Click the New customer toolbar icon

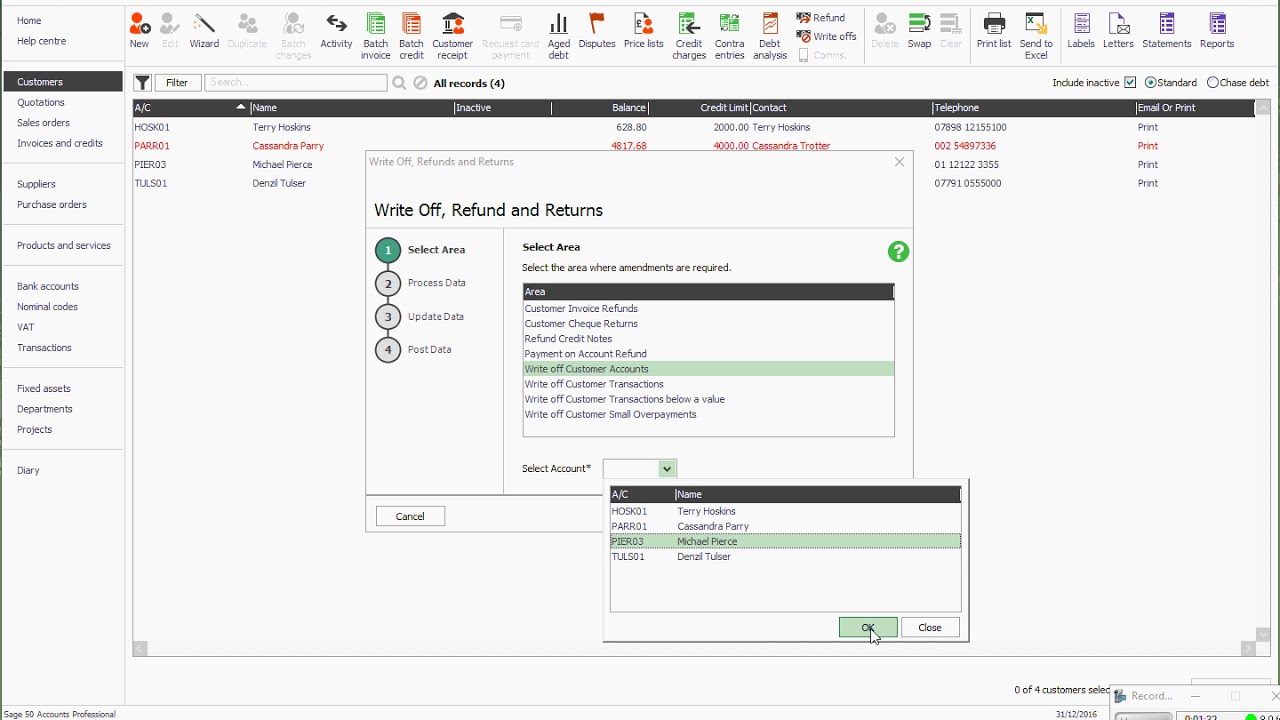[139, 31]
